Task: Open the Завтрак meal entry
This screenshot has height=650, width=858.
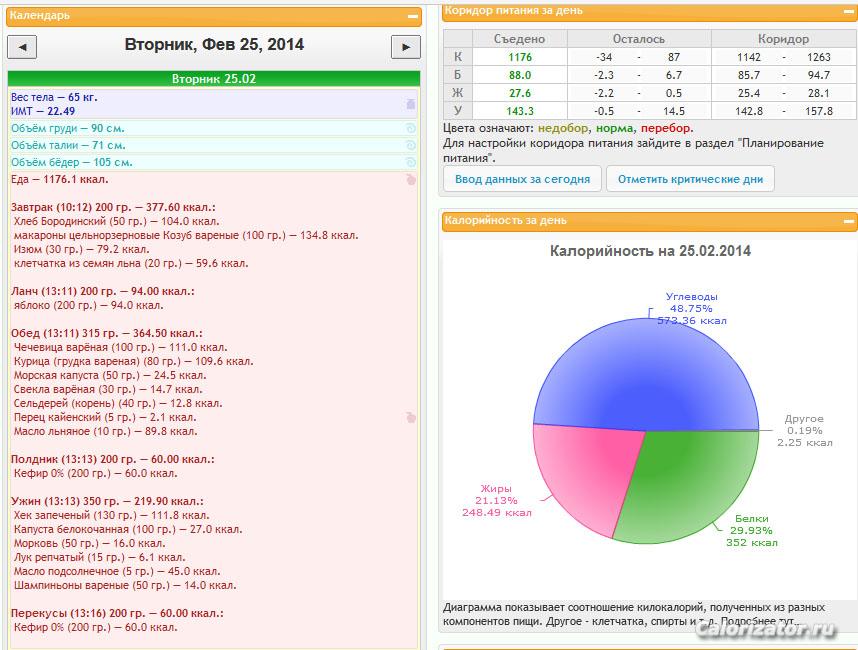Action: point(113,207)
